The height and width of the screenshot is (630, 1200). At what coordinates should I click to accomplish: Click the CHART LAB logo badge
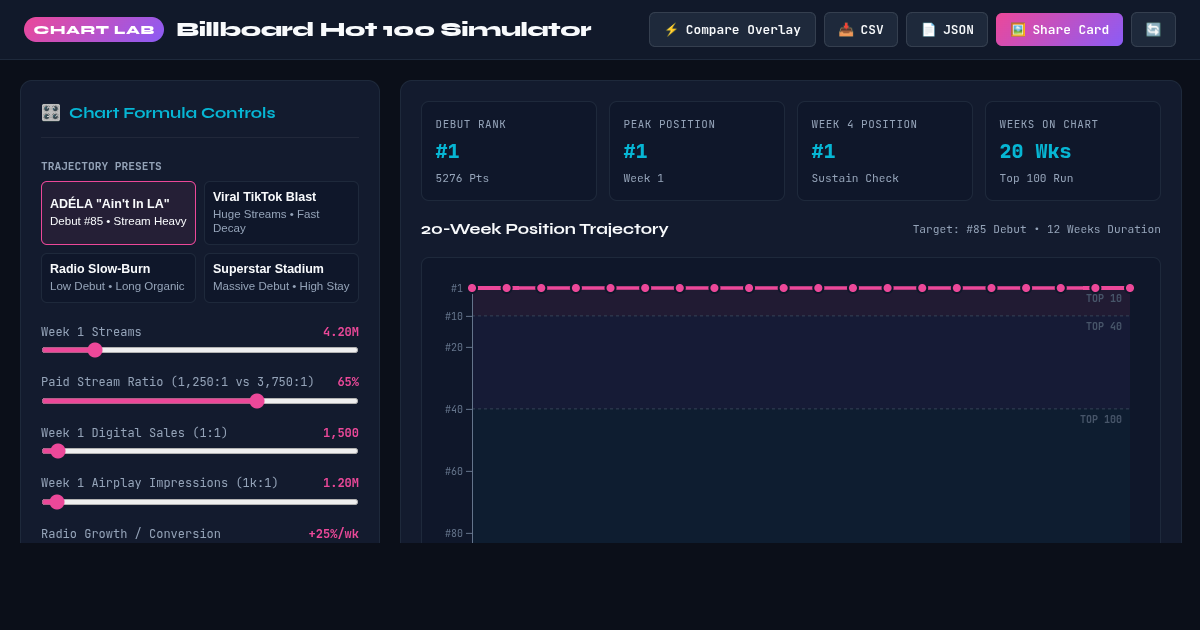[94, 30]
